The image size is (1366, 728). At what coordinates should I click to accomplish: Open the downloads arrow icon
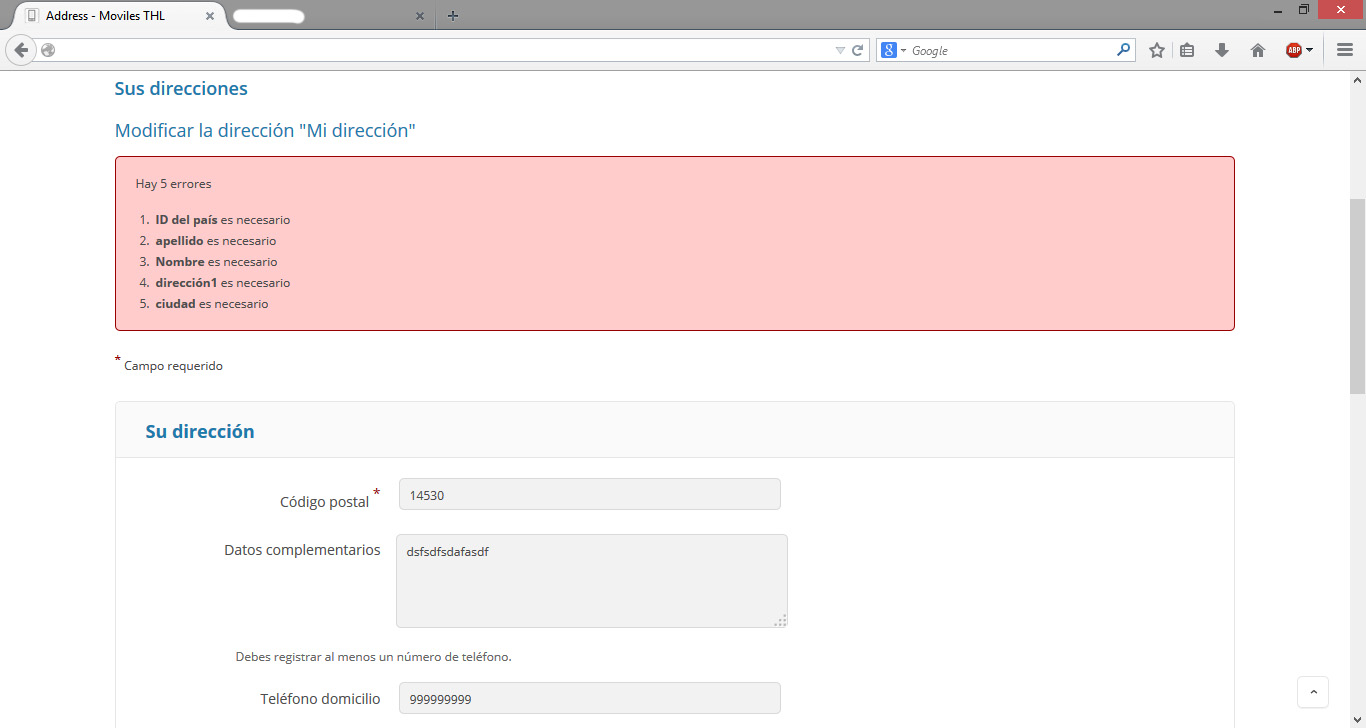(x=1222, y=50)
